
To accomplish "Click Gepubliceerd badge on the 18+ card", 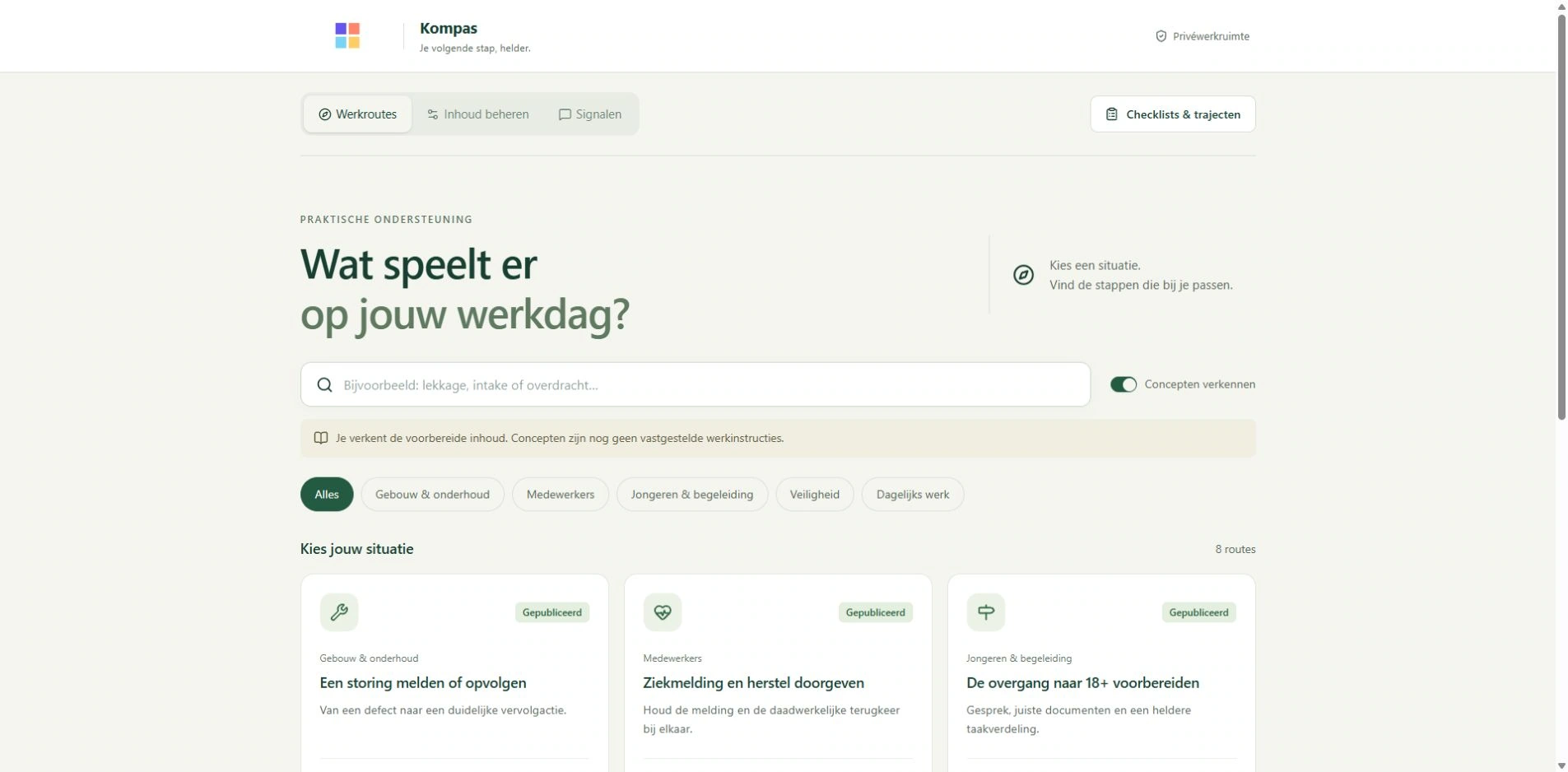I will coord(1199,612).
